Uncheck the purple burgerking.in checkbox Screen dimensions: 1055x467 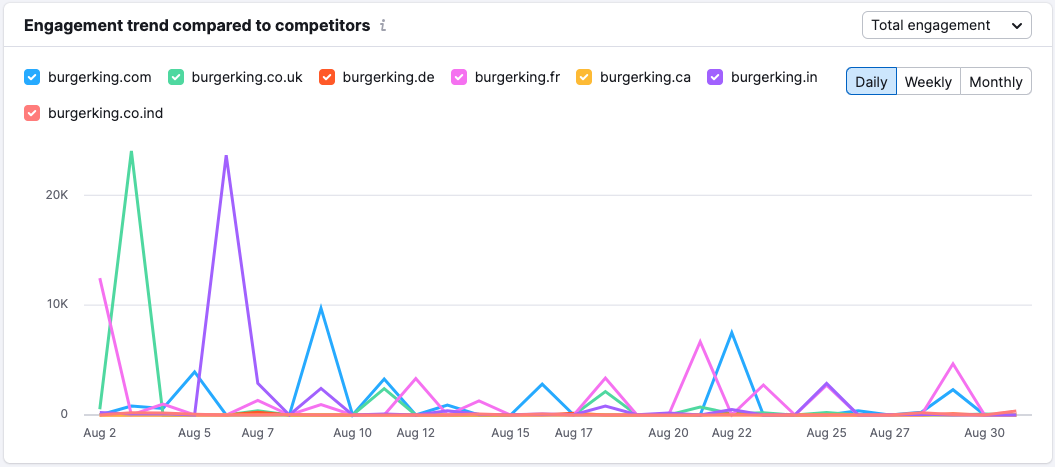(715, 77)
